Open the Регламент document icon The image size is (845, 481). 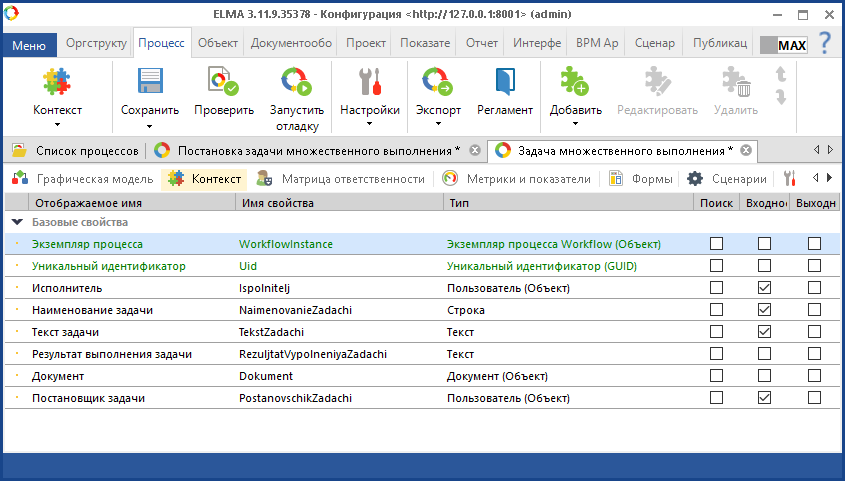coord(505,82)
